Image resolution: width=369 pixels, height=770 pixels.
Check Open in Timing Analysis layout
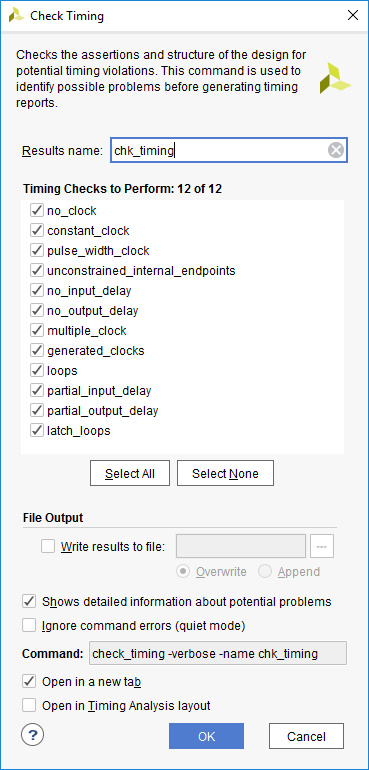(x=29, y=706)
